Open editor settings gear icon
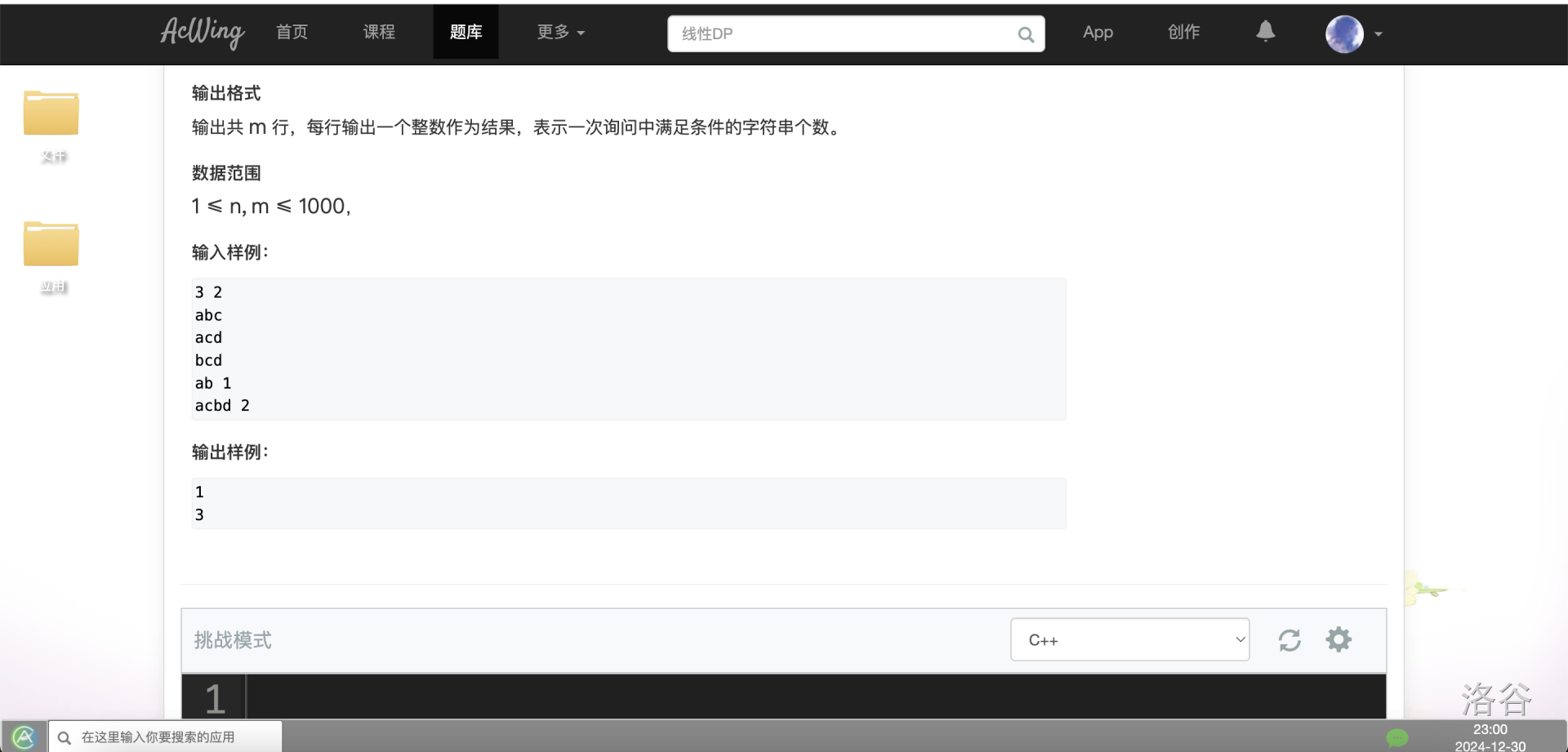The height and width of the screenshot is (752, 1568). click(x=1339, y=639)
